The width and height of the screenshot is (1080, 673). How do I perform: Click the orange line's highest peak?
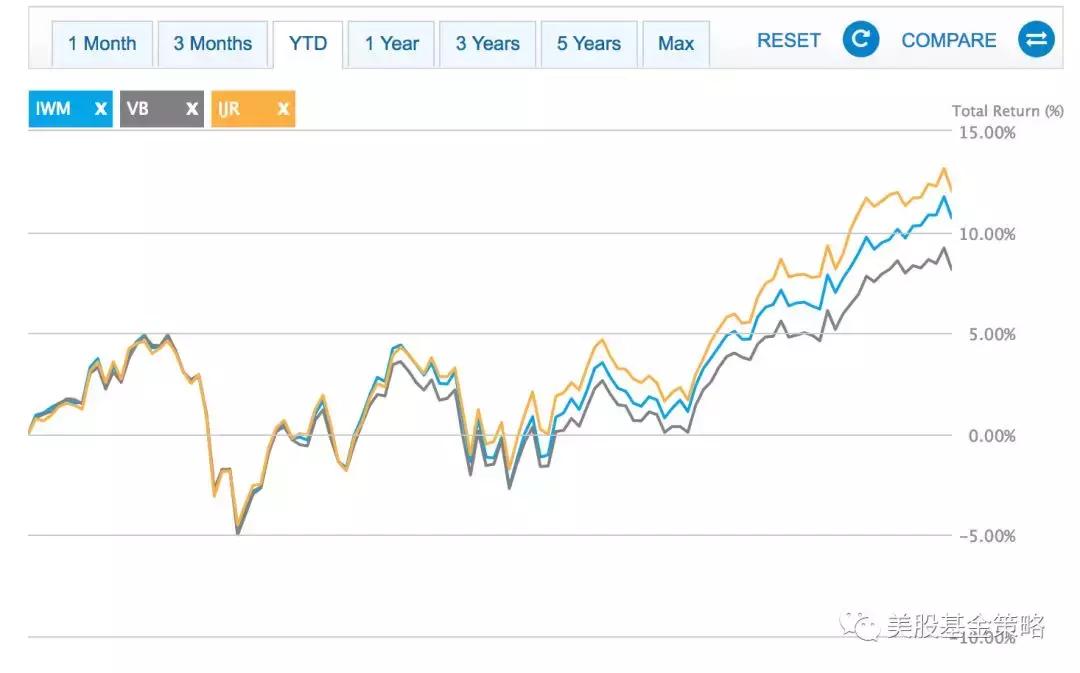tap(943, 169)
